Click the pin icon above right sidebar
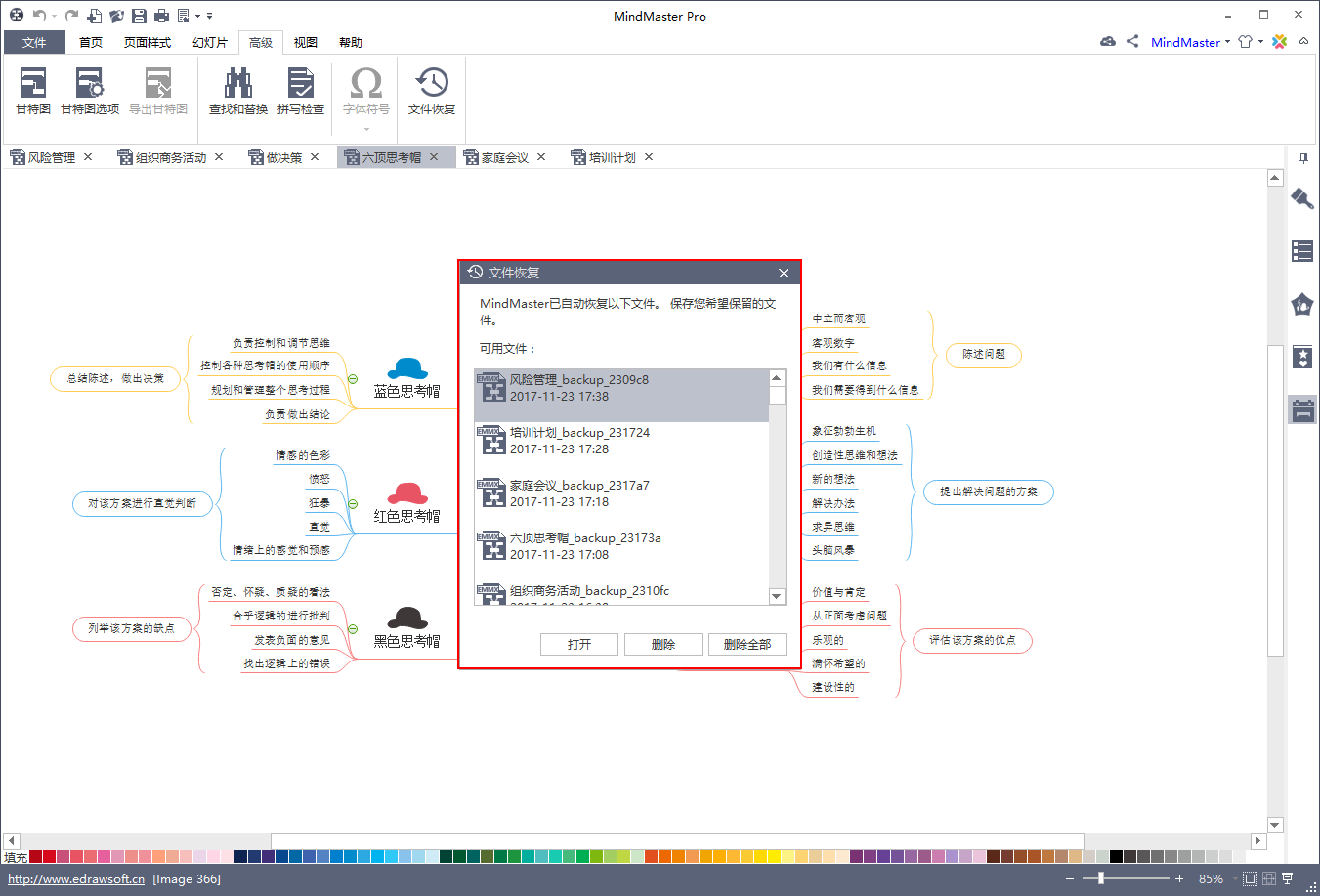 [x=1303, y=157]
